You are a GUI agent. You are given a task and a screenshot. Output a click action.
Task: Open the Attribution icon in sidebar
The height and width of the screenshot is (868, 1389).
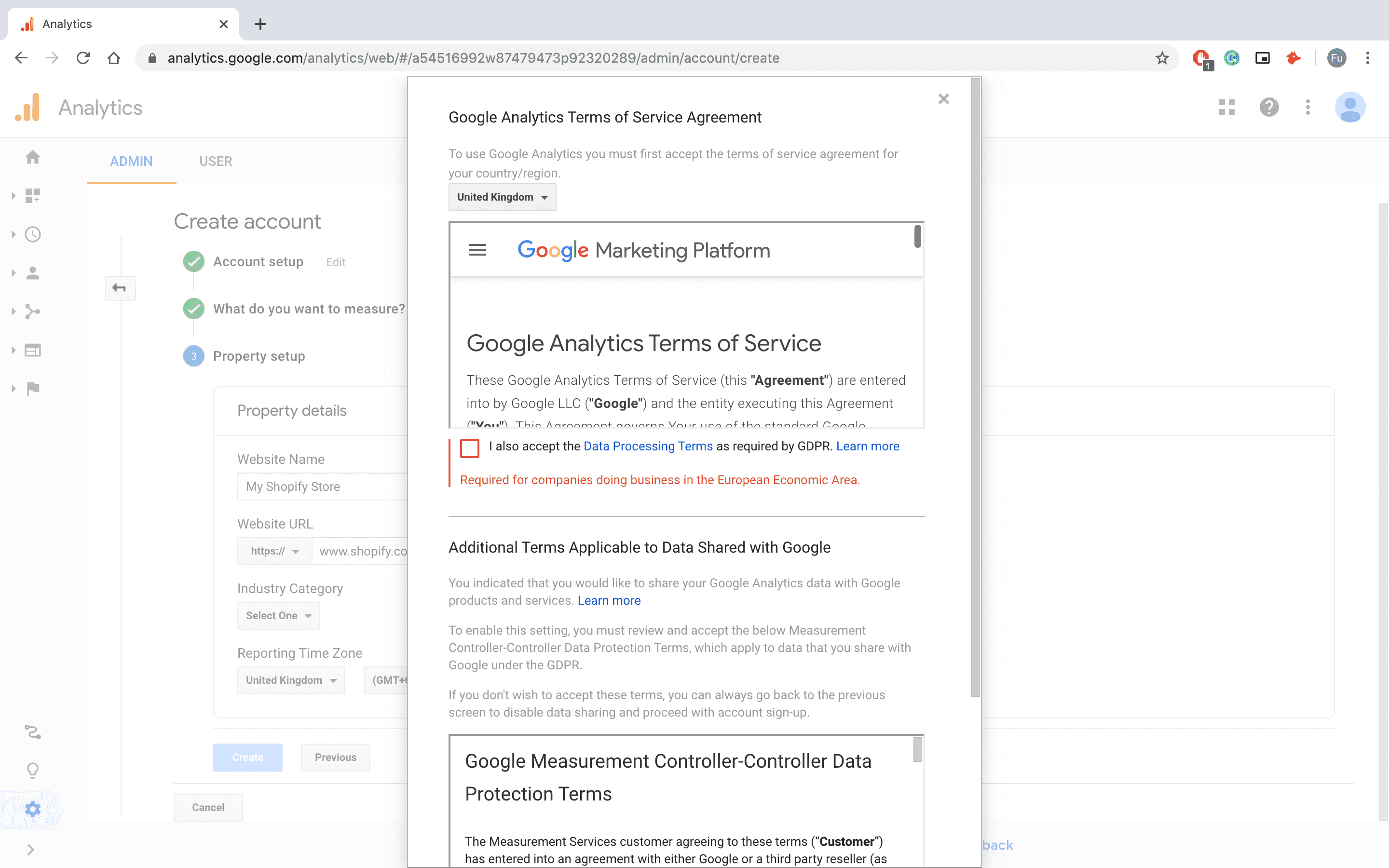[x=33, y=732]
